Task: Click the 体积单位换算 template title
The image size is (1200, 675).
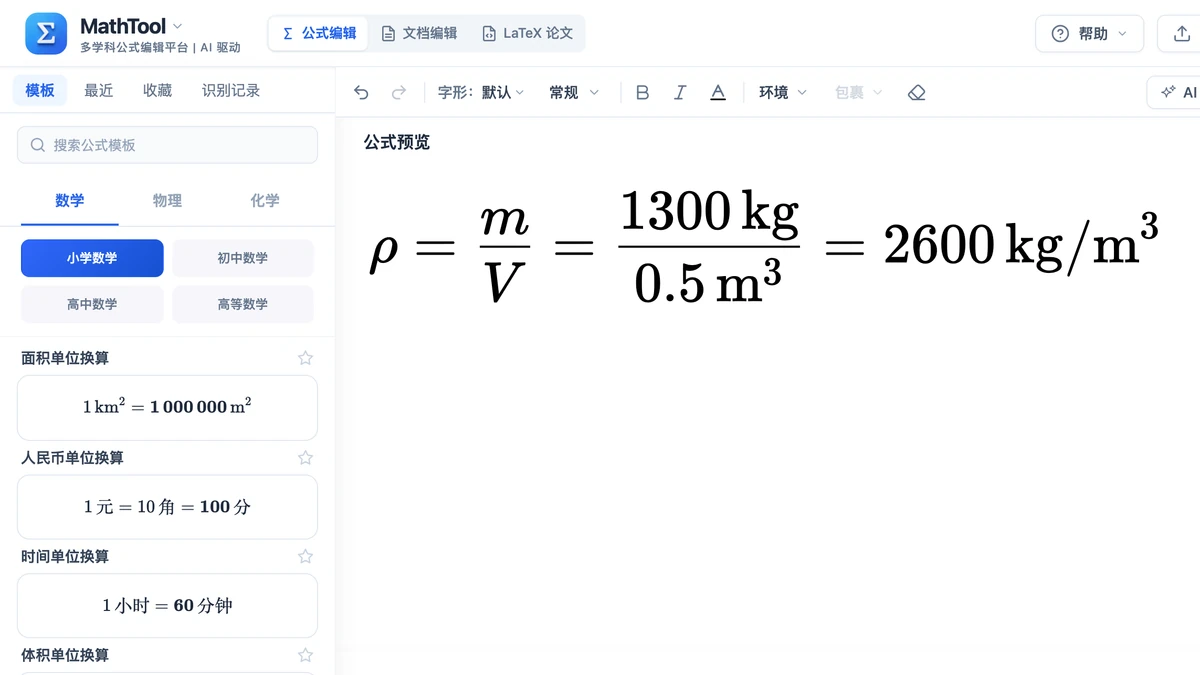Action: point(65,655)
